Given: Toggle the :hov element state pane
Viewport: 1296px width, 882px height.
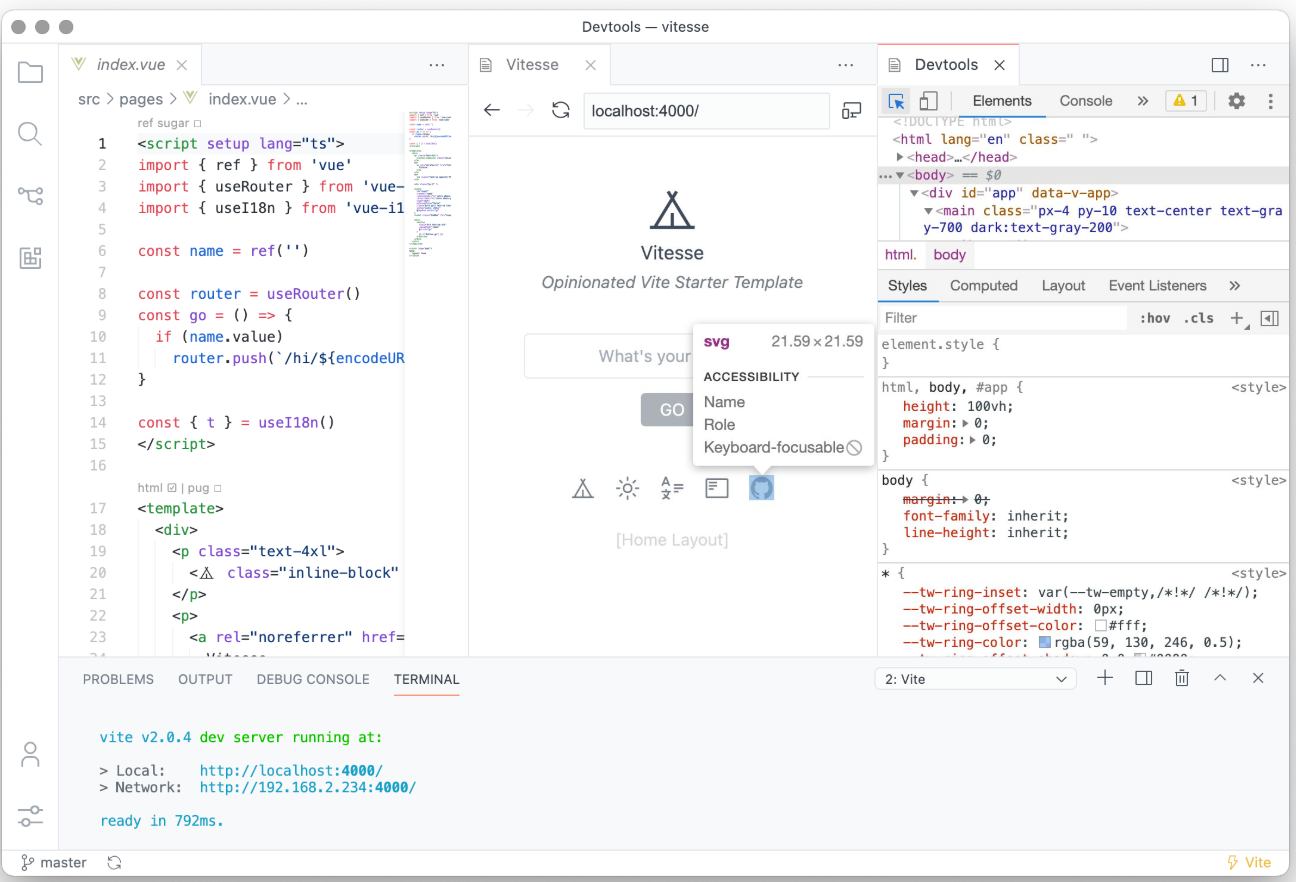Looking at the screenshot, I should tap(1155, 318).
